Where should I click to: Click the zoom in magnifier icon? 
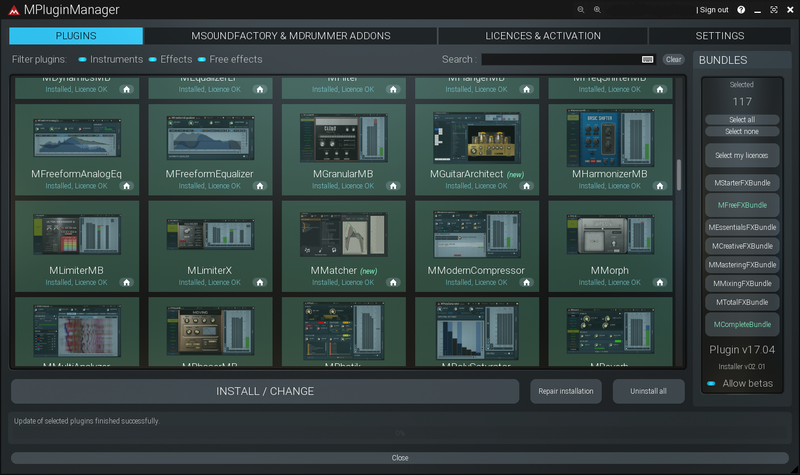tap(597, 10)
